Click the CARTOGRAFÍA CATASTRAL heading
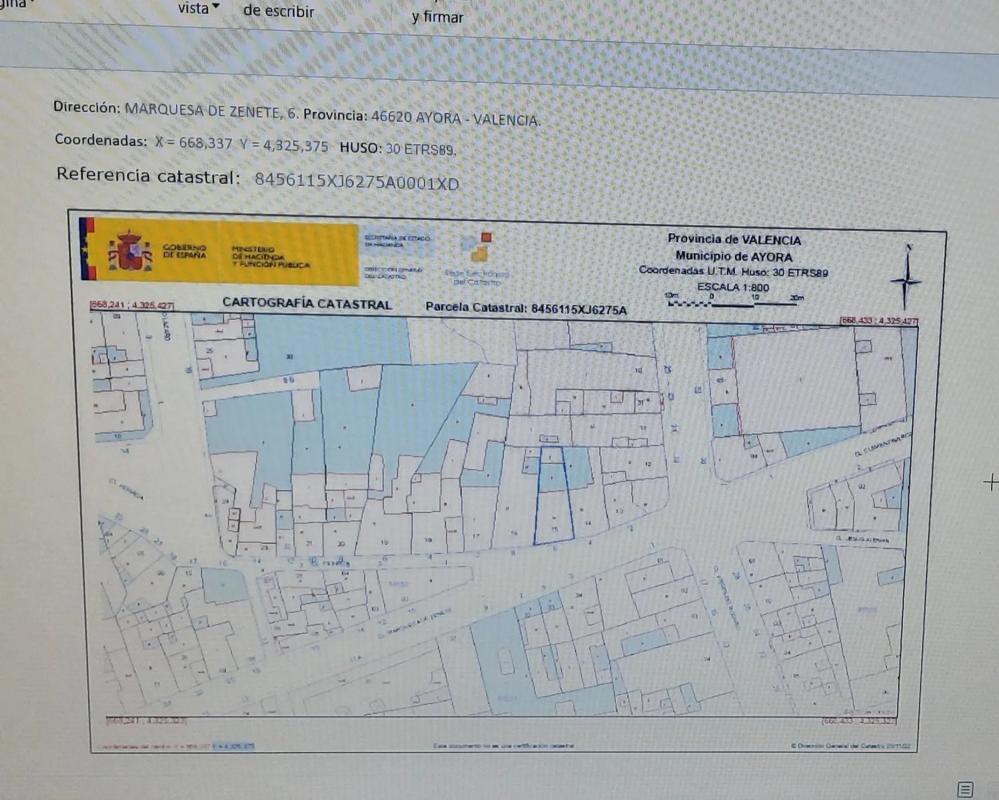This screenshot has height=800, width=999. [307, 304]
